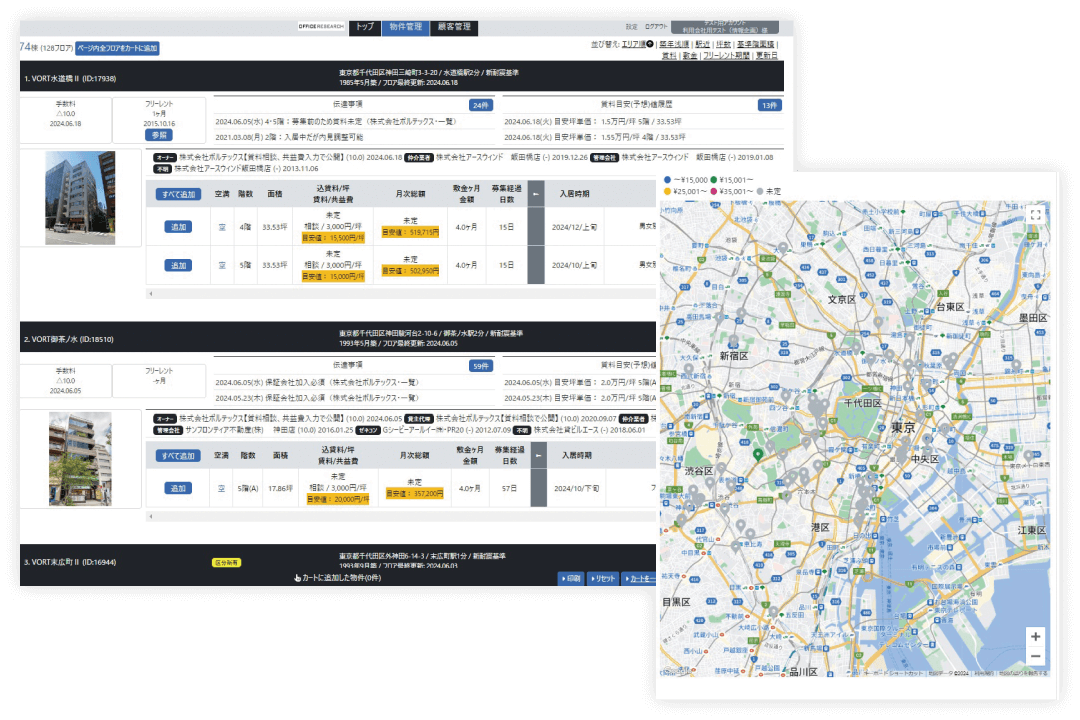Click the 目安値: 357,200円 highlighted value
Viewport: 1080px width, 720px height.
click(x=415, y=493)
